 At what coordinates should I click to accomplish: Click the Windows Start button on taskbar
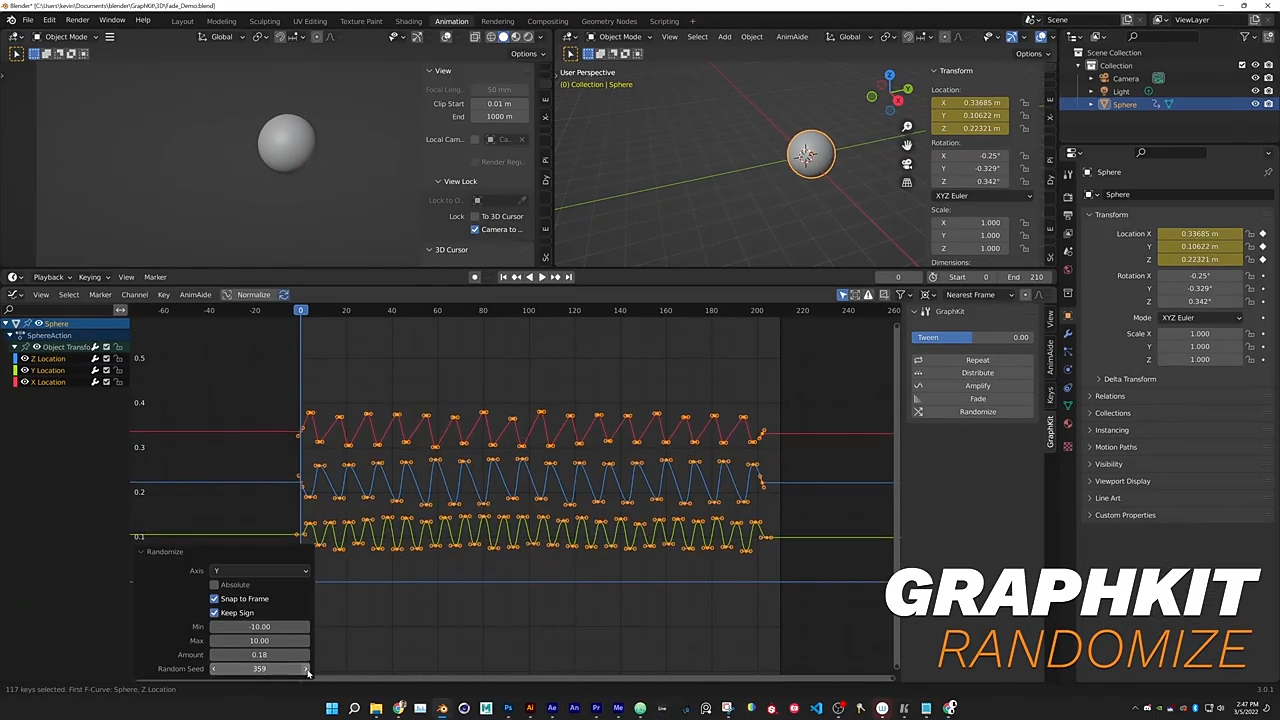[x=332, y=709]
